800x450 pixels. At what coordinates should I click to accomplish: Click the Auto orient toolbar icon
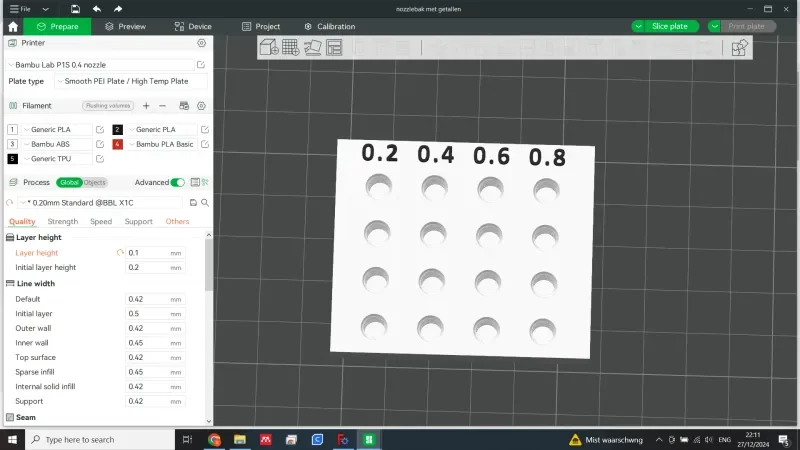(312, 47)
